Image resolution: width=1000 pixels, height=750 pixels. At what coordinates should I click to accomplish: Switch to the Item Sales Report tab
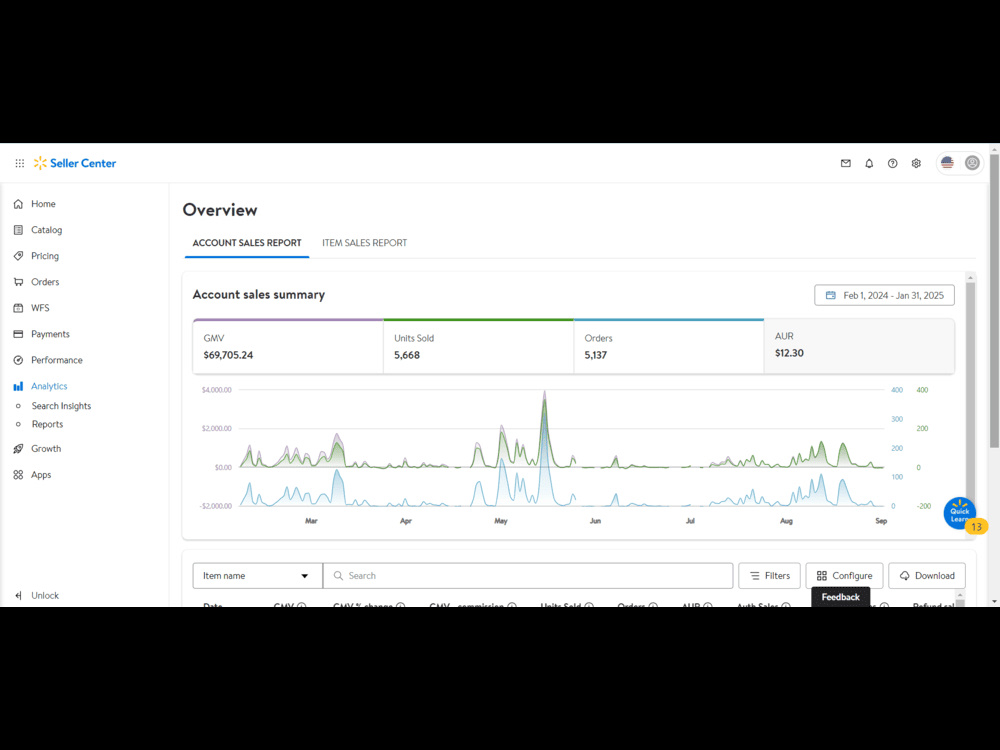pyautogui.click(x=364, y=243)
